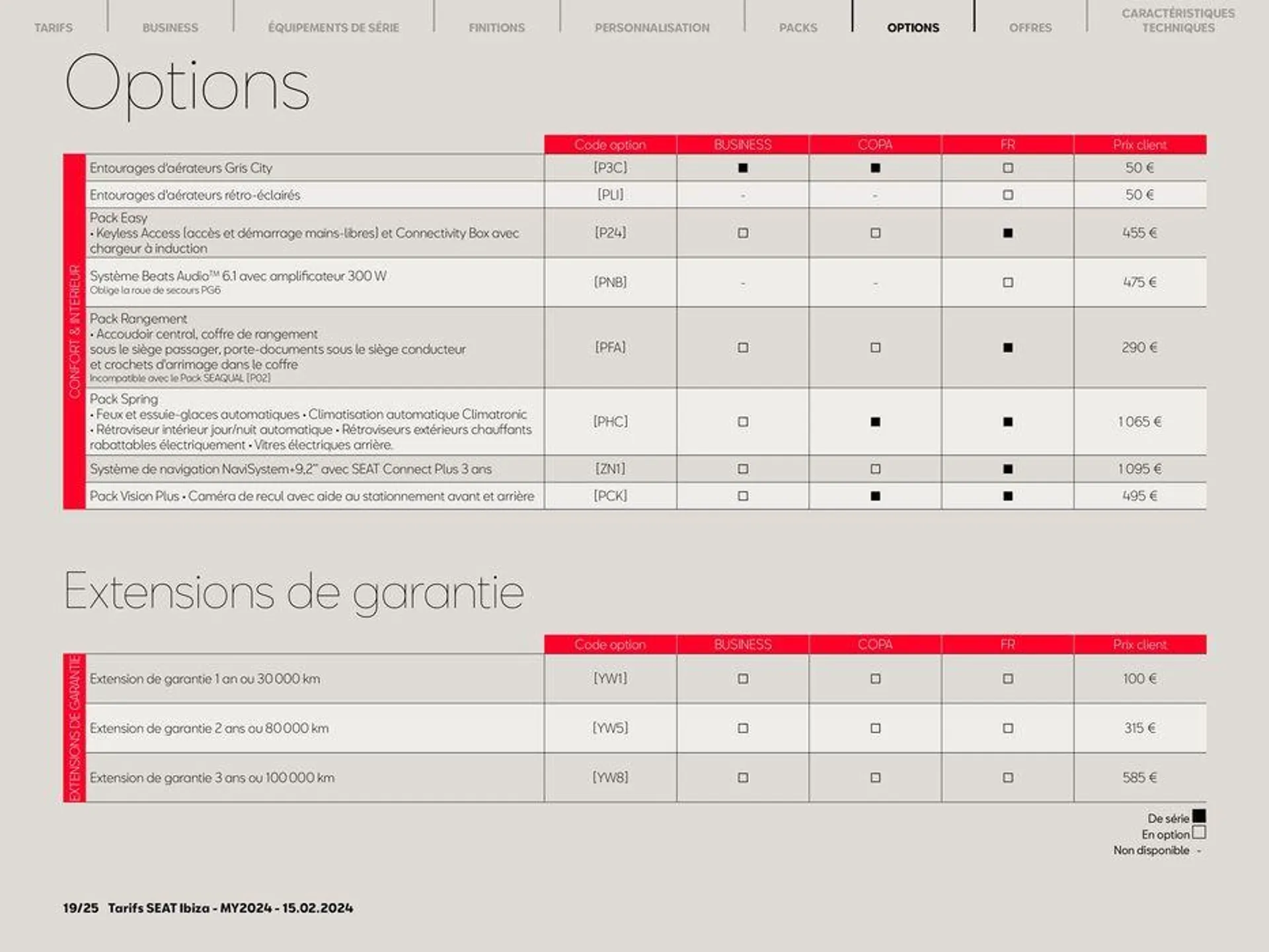
Task: Select warranty code [YW1]
Action: click(x=610, y=678)
